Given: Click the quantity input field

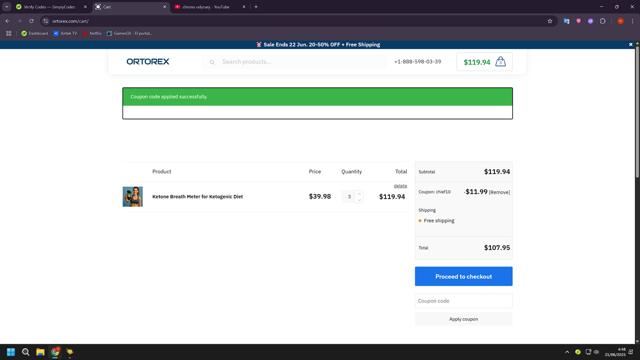Looking at the screenshot, I should coord(349,197).
